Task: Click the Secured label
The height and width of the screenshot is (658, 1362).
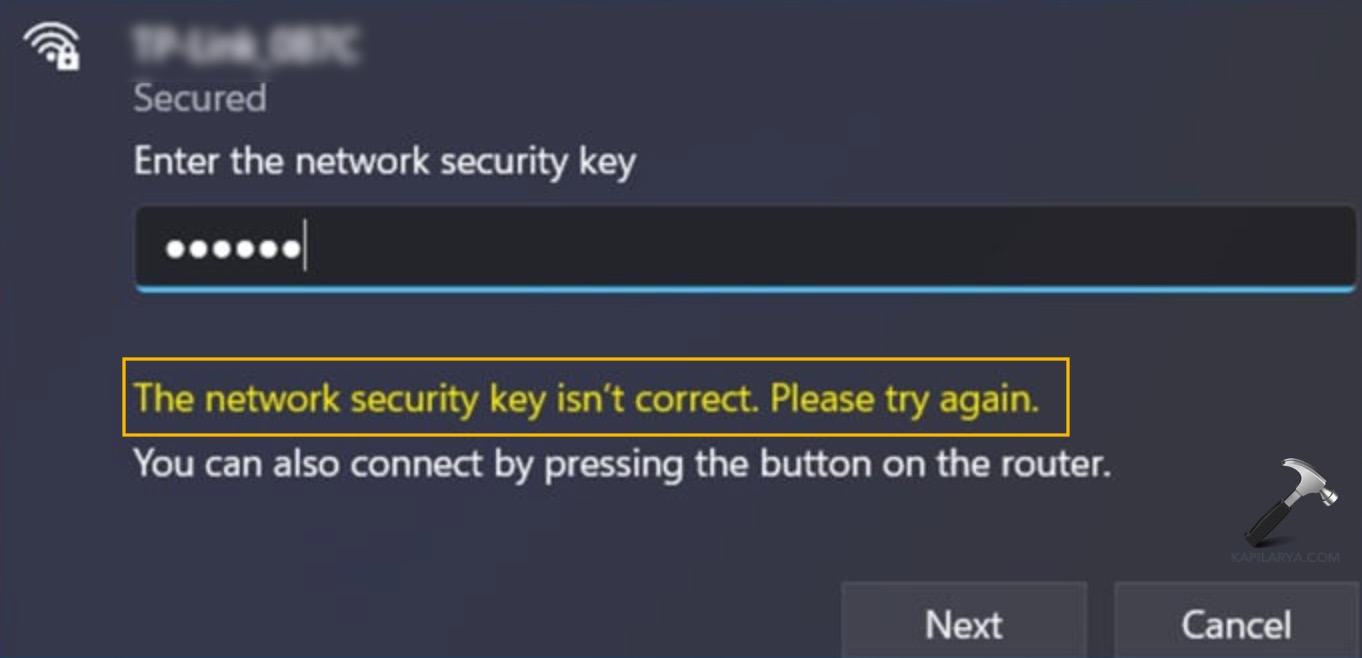Action: pos(200,98)
